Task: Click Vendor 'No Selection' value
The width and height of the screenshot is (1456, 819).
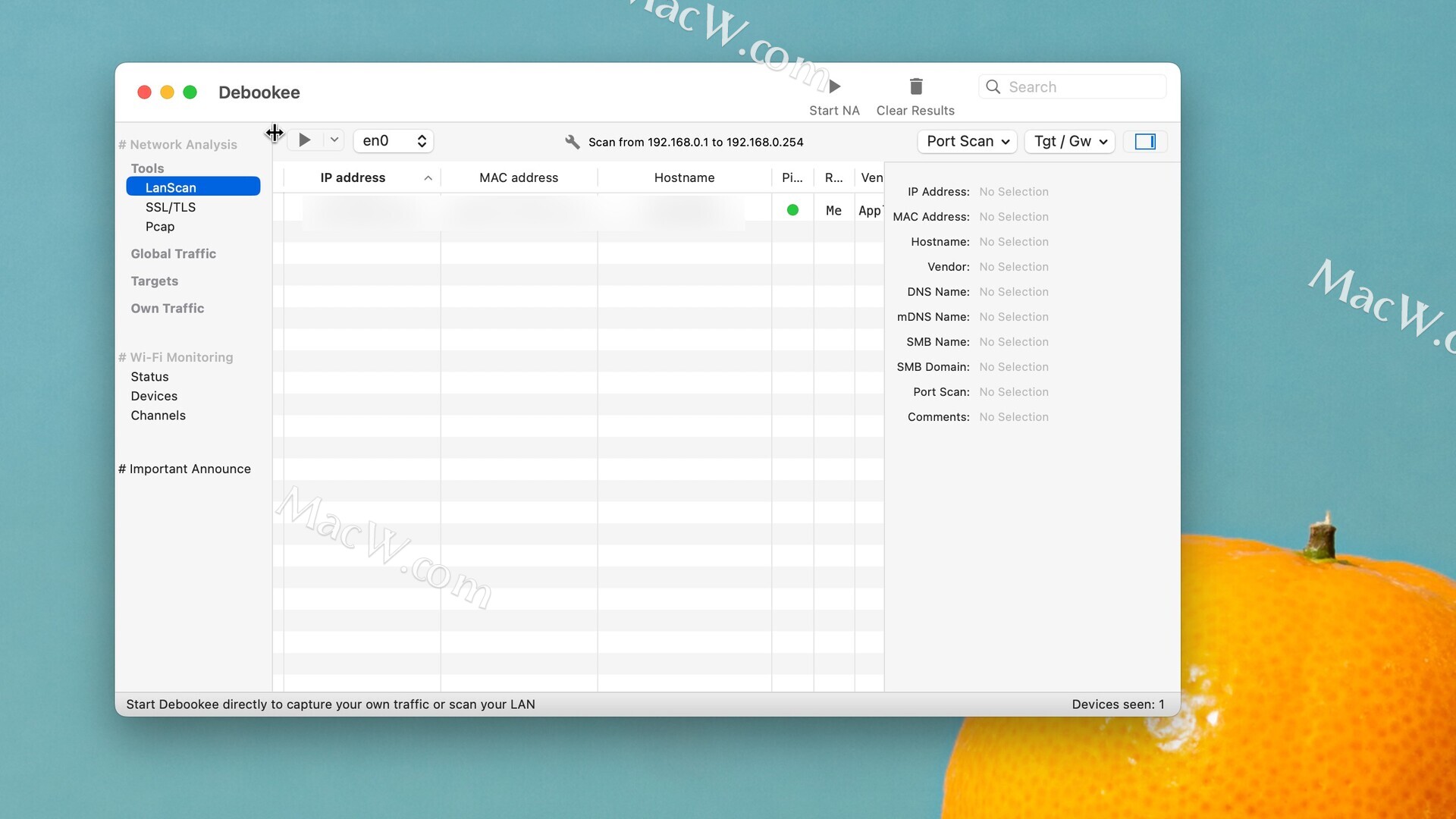Action: coord(1014,267)
